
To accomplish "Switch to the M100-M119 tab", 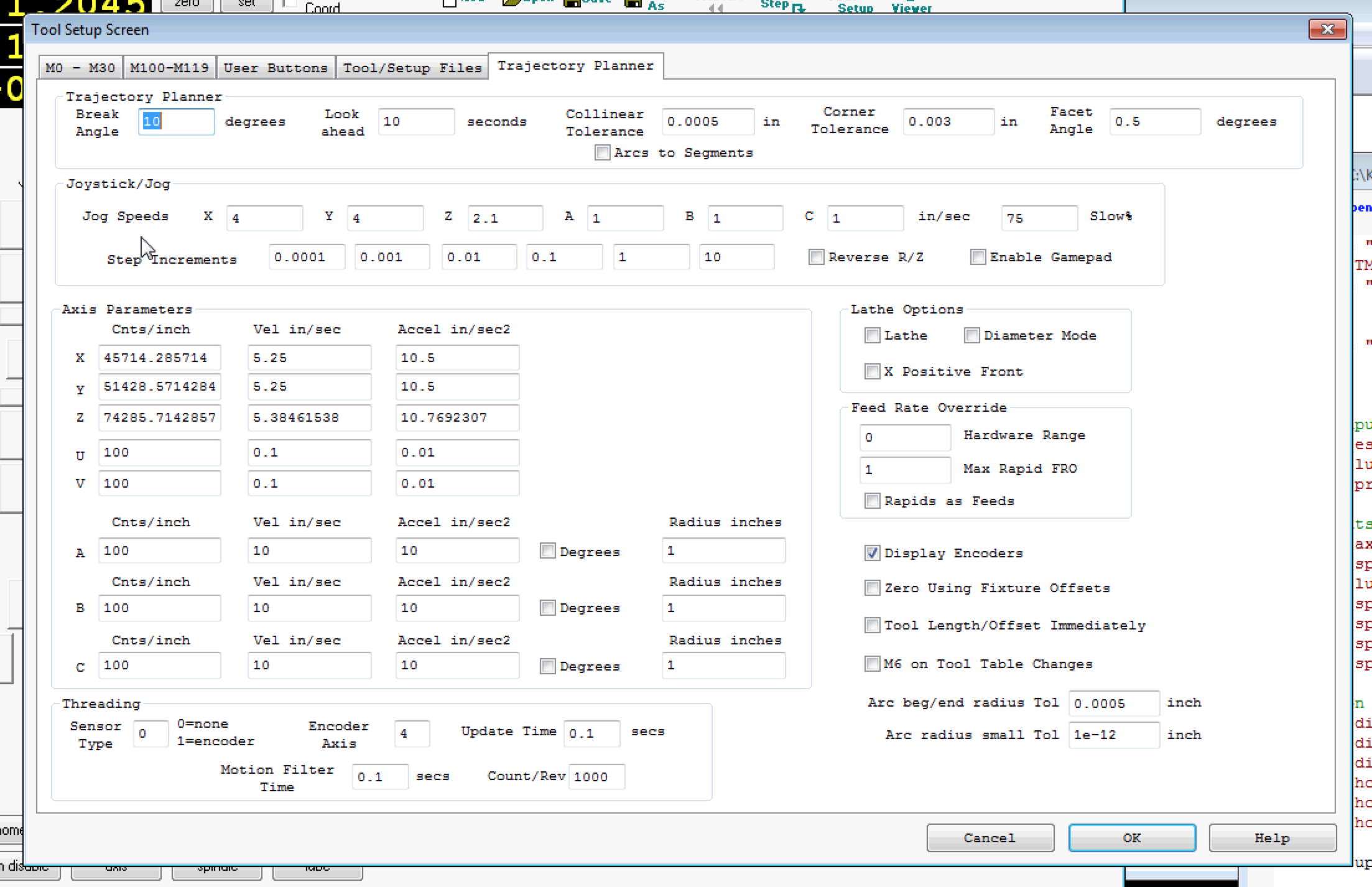I will (169, 68).
